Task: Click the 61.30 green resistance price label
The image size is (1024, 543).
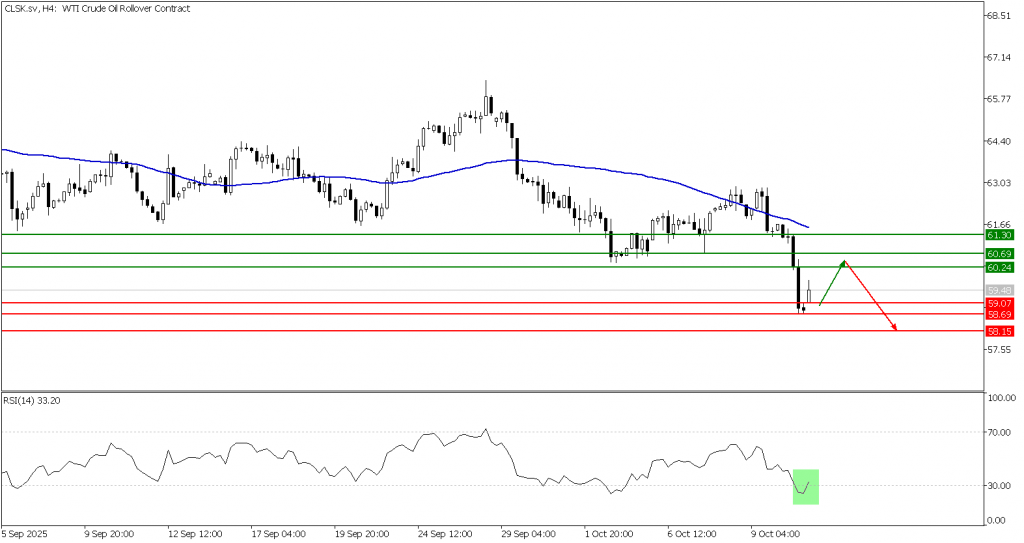Action: click(999, 234)
